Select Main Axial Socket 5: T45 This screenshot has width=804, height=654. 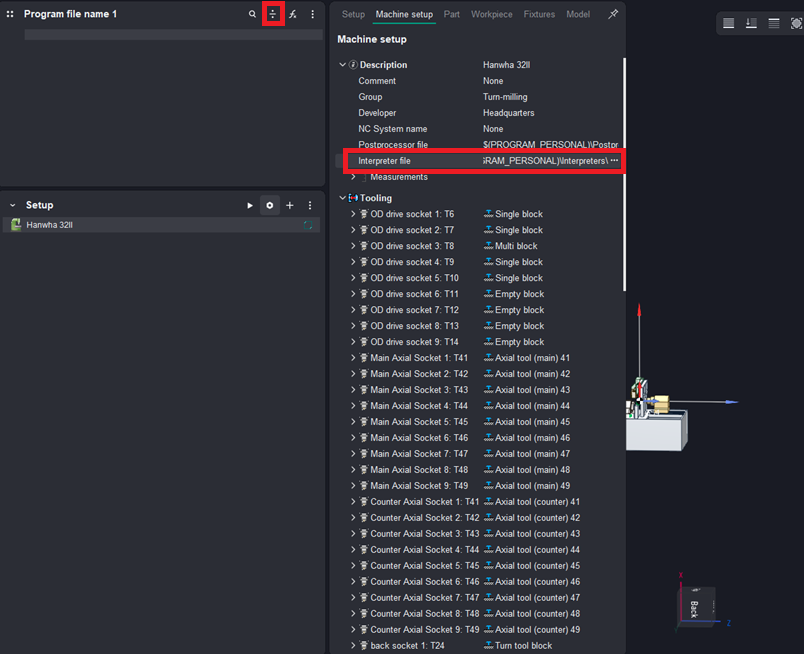419,422
